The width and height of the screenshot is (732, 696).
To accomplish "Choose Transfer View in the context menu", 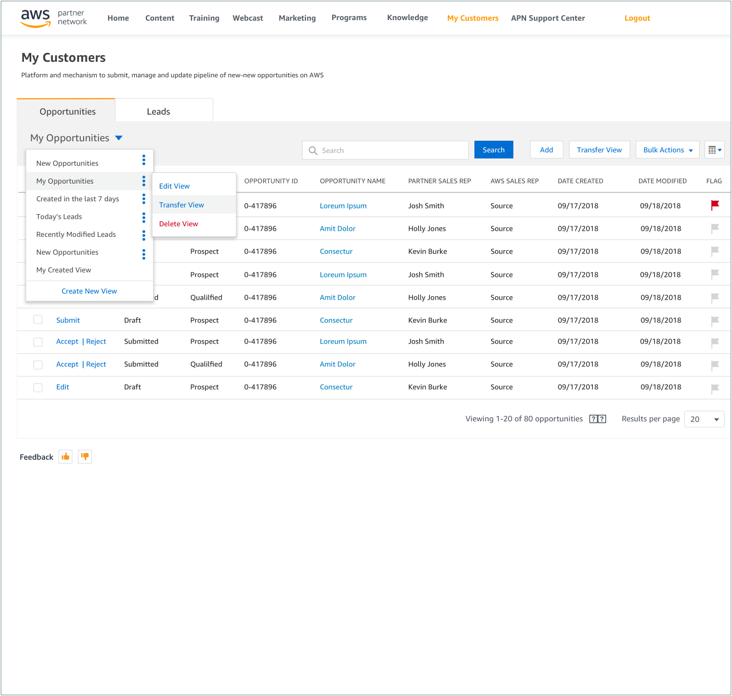I will point(181,205).
